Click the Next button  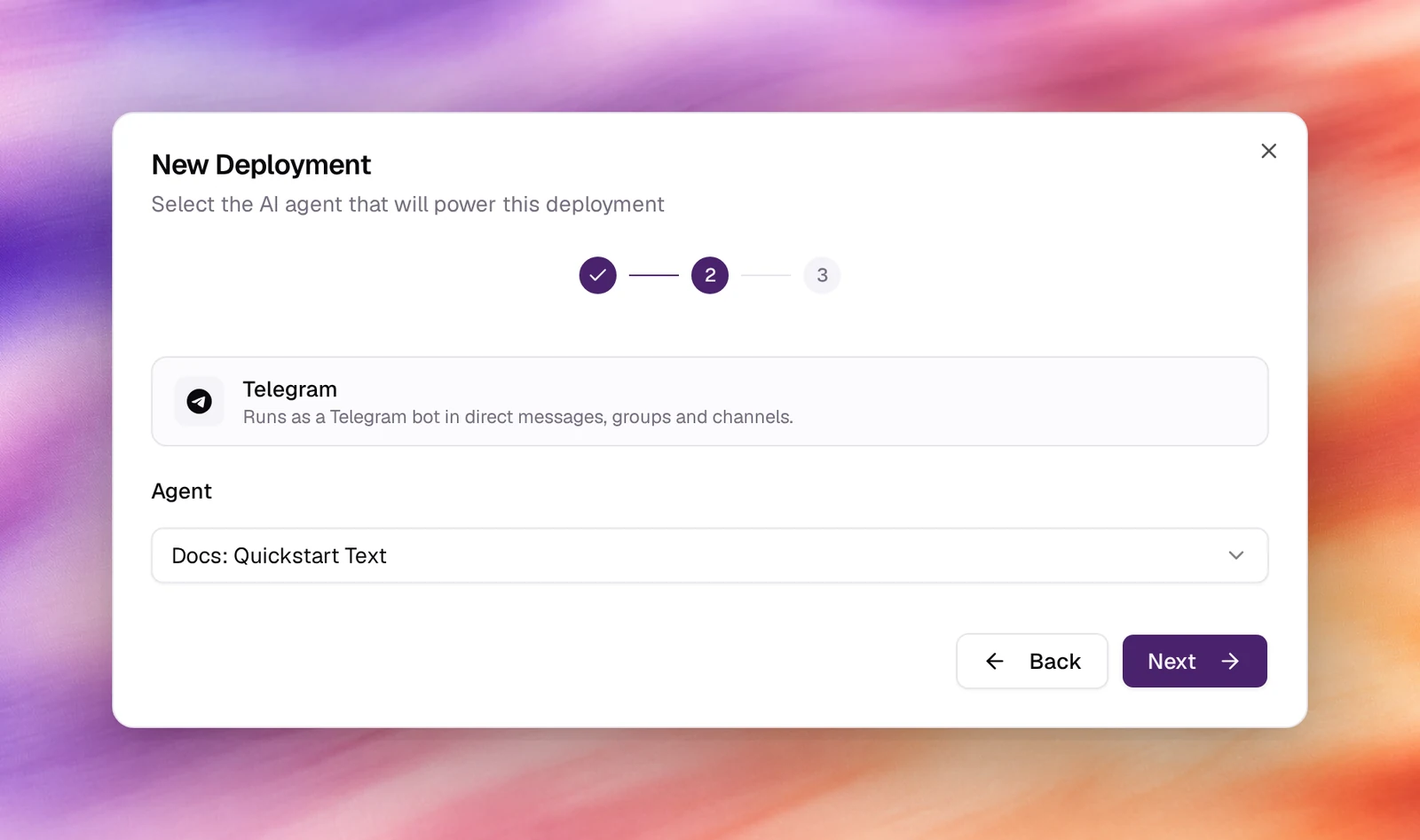click(x=1194, y=661)
